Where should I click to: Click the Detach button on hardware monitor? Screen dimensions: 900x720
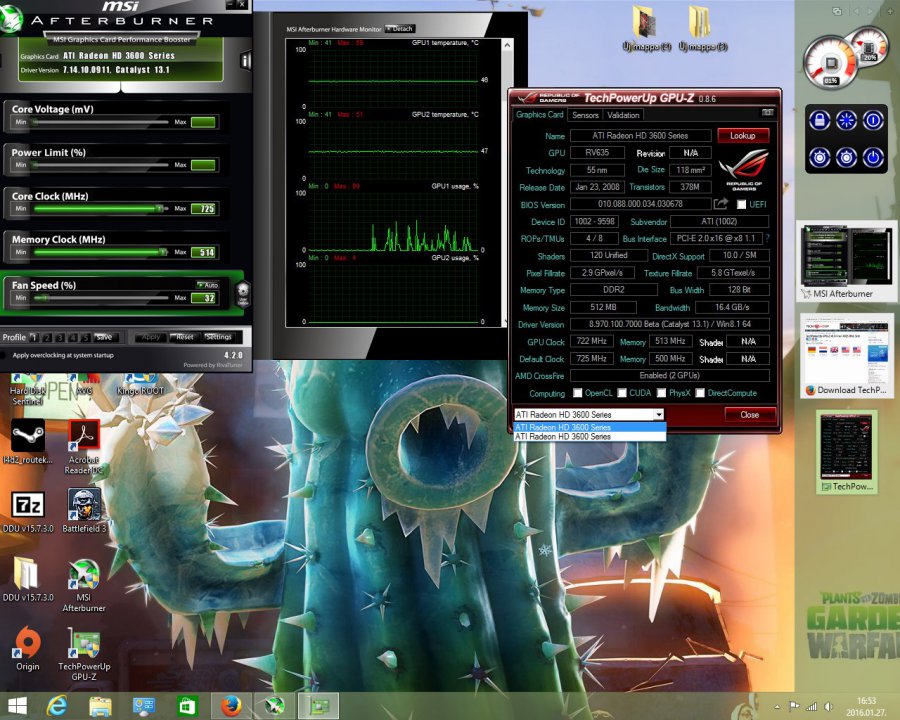pyautogui.click(x=399, y=29)
